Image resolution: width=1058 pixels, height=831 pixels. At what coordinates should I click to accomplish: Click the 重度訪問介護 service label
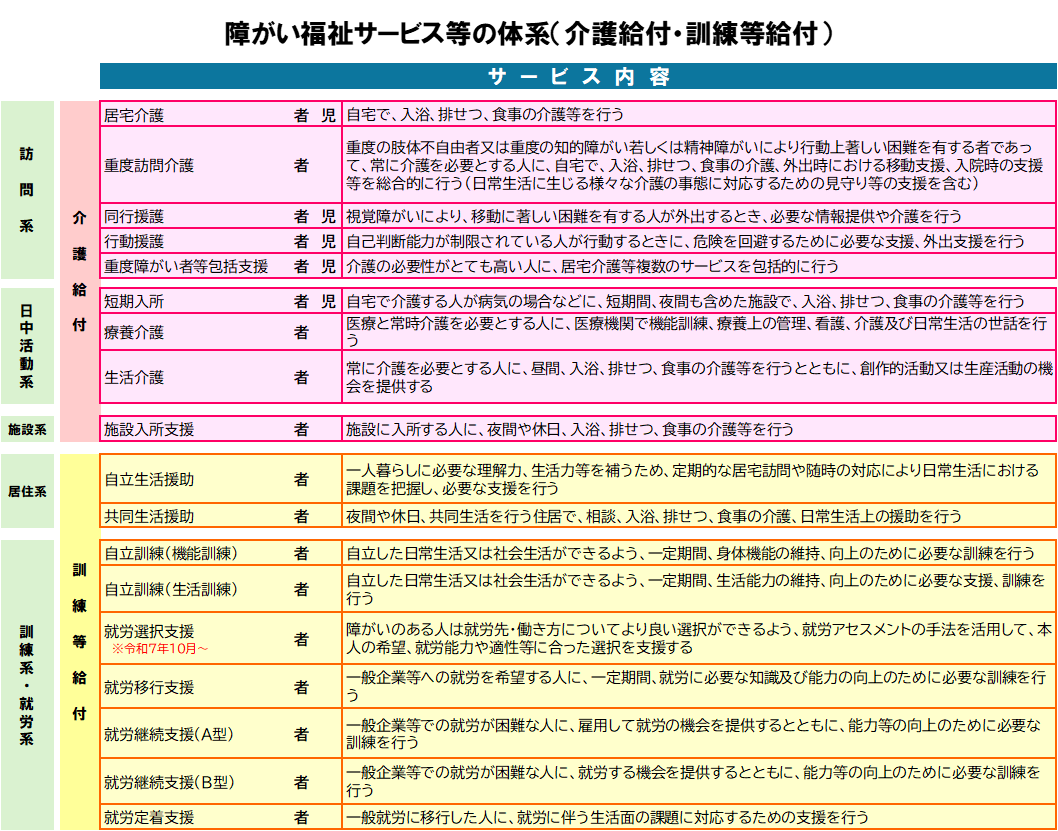(149, 166)
